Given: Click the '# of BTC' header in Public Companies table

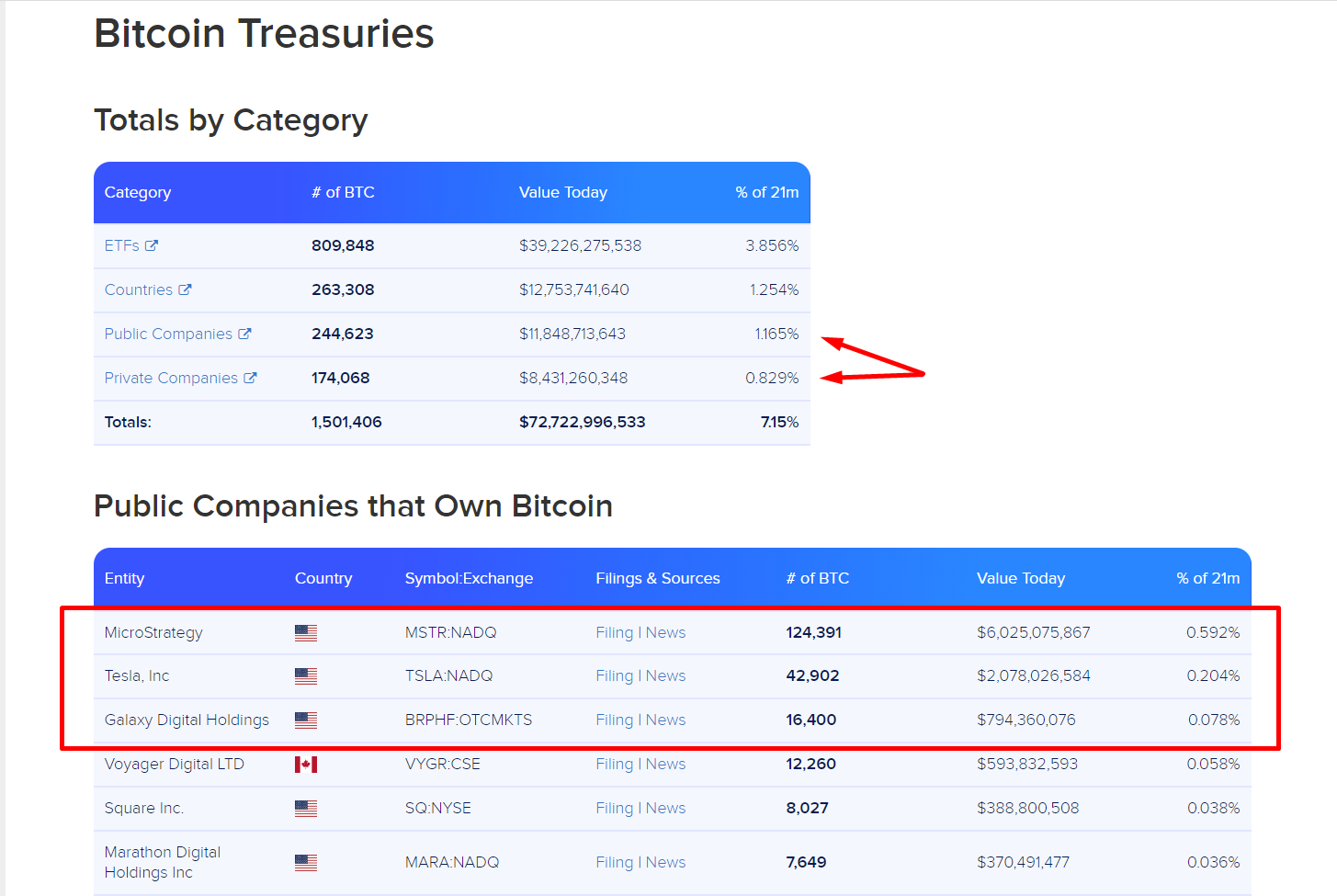Looking at the screenshot, I should (817, 578).
